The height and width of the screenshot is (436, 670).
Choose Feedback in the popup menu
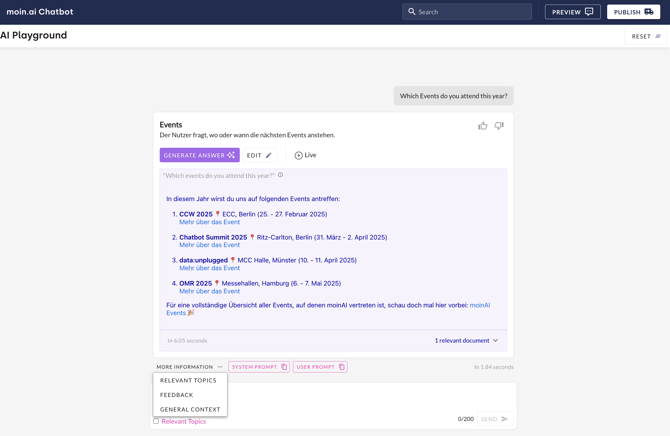pyautogui.click(x=177, y=395)
